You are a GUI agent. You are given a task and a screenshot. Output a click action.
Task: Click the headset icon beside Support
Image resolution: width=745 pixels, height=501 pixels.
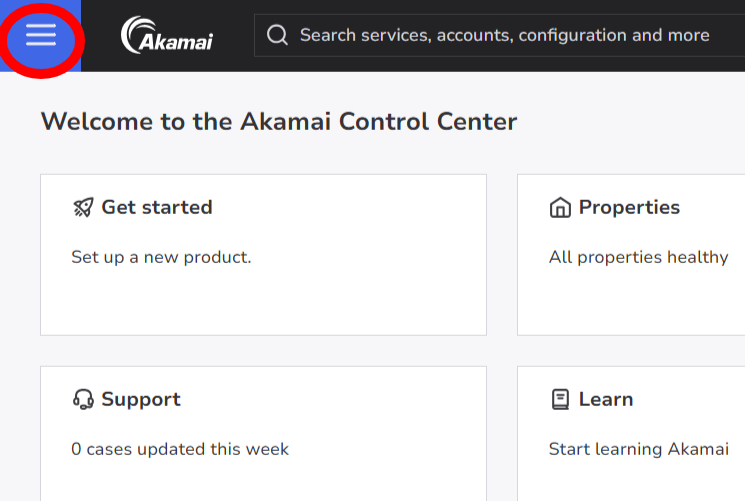83,400
